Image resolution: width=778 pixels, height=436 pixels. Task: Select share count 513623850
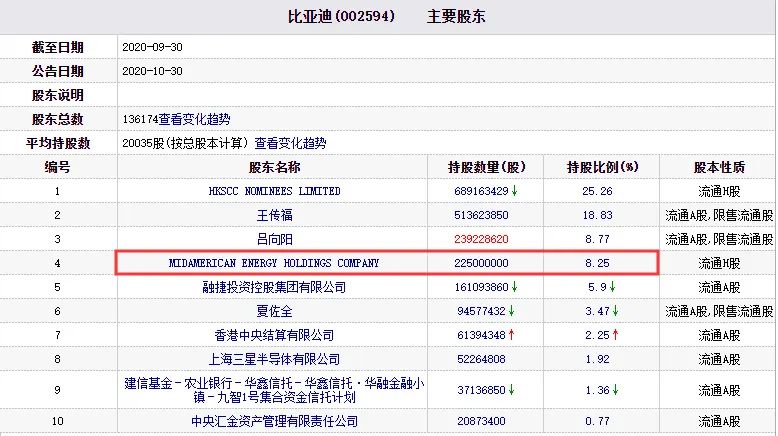click(x=481, y=215)
